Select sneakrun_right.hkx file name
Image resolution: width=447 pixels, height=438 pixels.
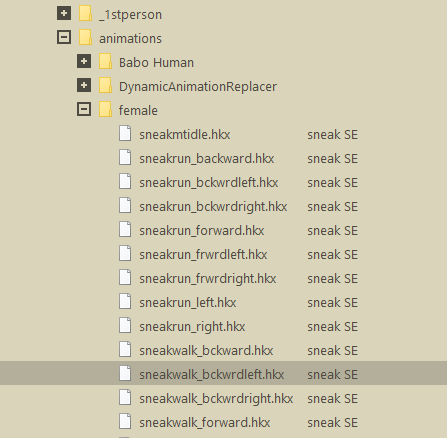[192, 327]
